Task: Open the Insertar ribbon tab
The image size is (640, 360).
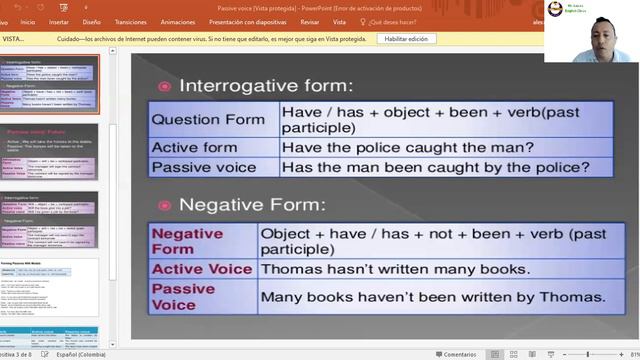Action: pos(59,22)
